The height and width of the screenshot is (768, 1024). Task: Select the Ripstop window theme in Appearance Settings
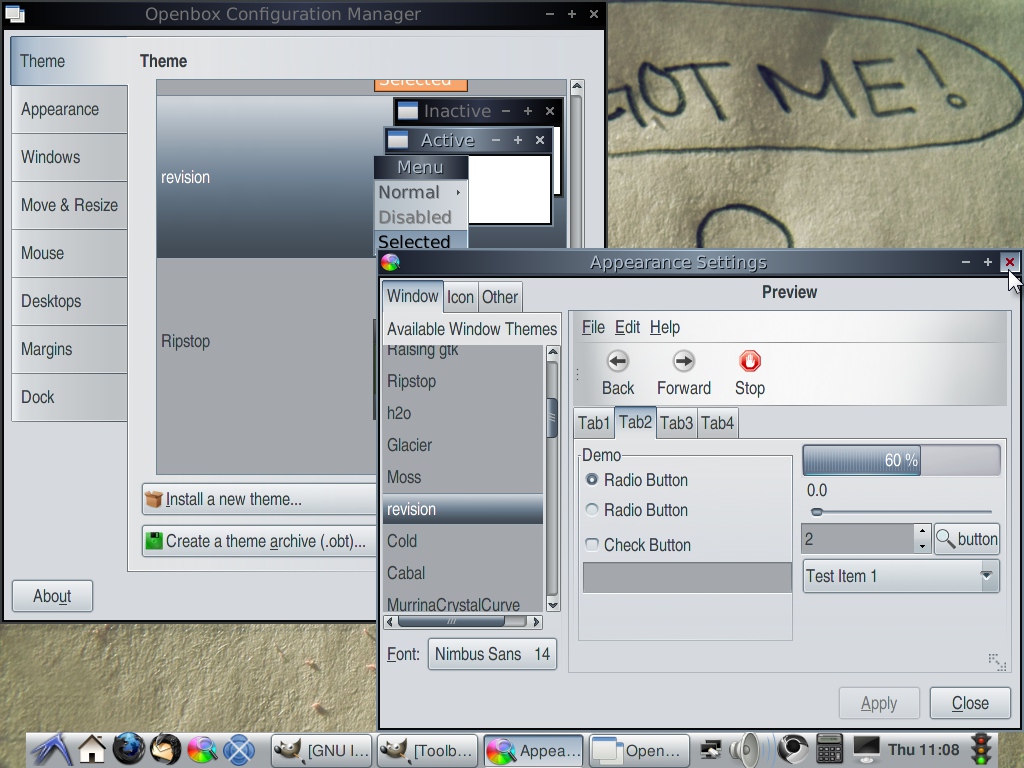coord(462,381)
